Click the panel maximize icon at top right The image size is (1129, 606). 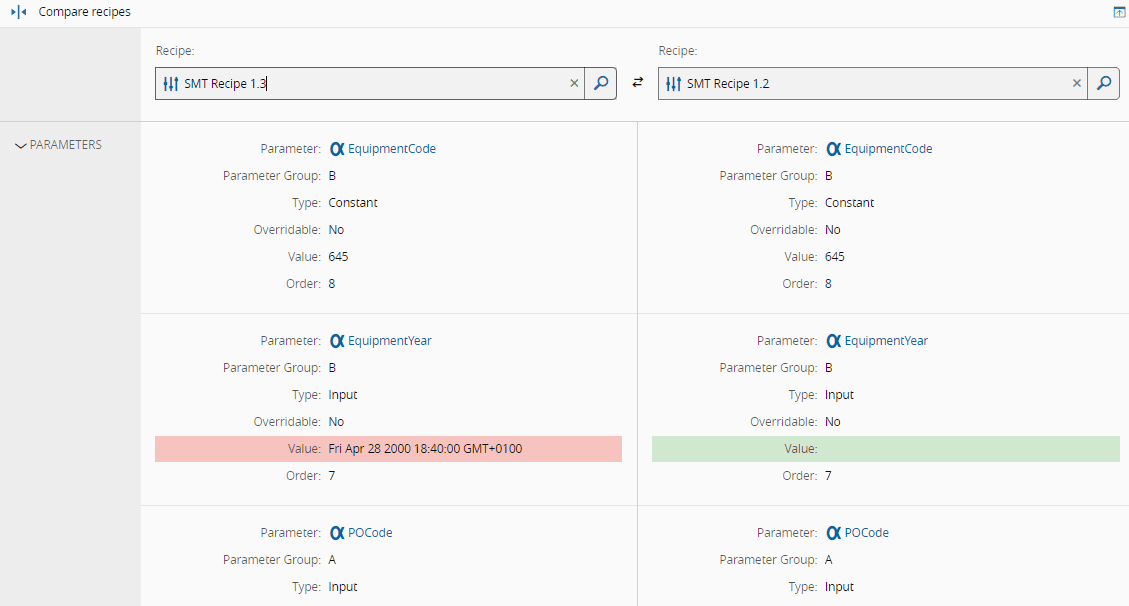tap(1118, 12)
